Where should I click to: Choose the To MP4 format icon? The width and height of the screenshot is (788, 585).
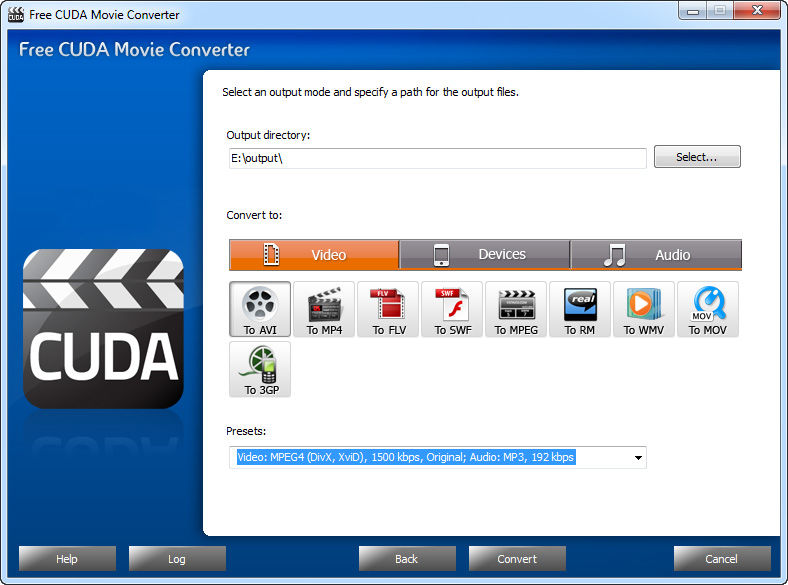pyautogui.click(x=324, y=309)
